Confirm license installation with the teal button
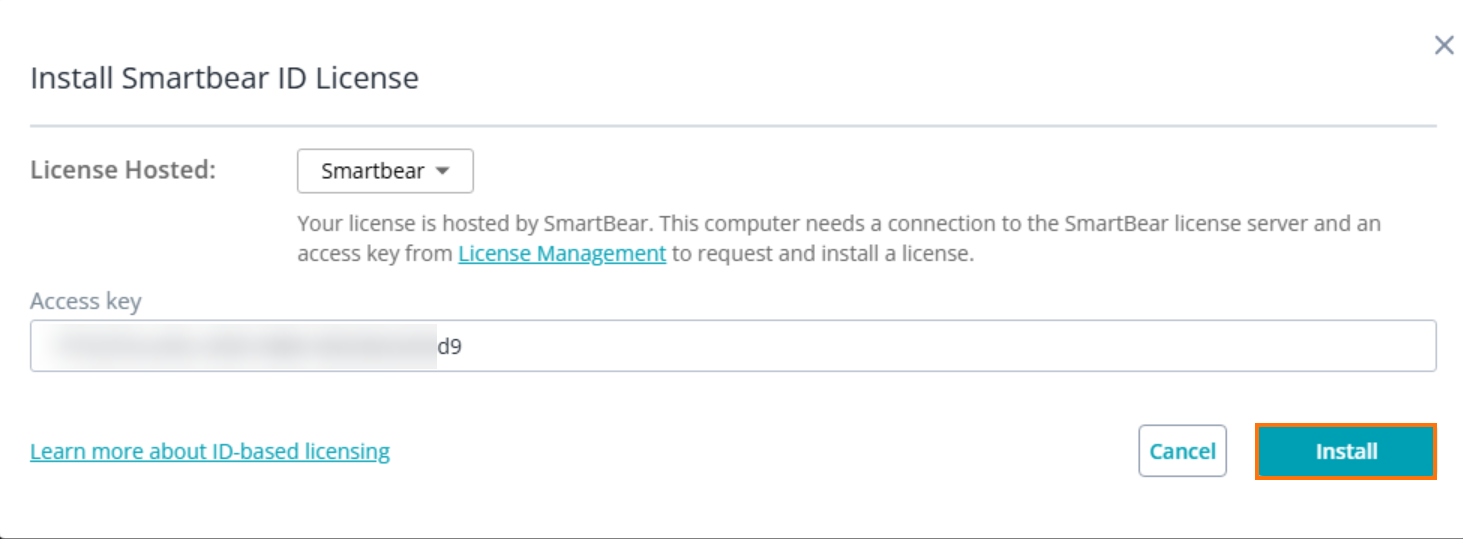Viewport: 1463px width, 539px height. click(x=1345, y=452)
